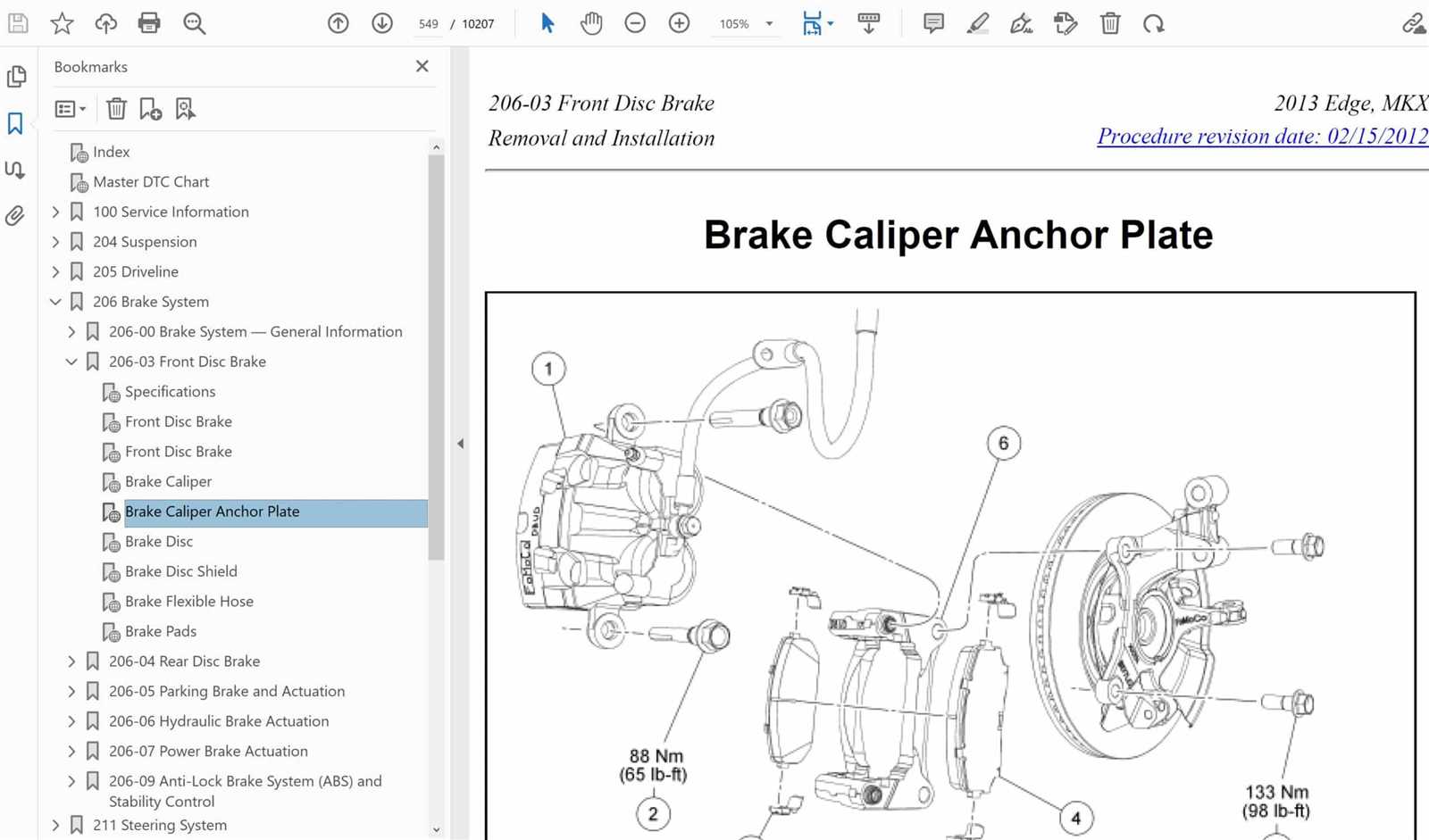Open the find text magnifier tool
Screen dimensions: 1429x840
[x=194, y=23]
